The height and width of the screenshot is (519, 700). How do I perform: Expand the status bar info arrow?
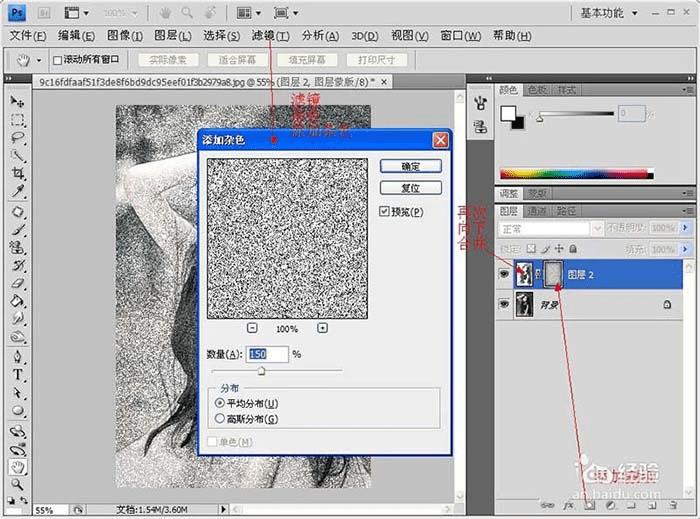click(223, 509)
